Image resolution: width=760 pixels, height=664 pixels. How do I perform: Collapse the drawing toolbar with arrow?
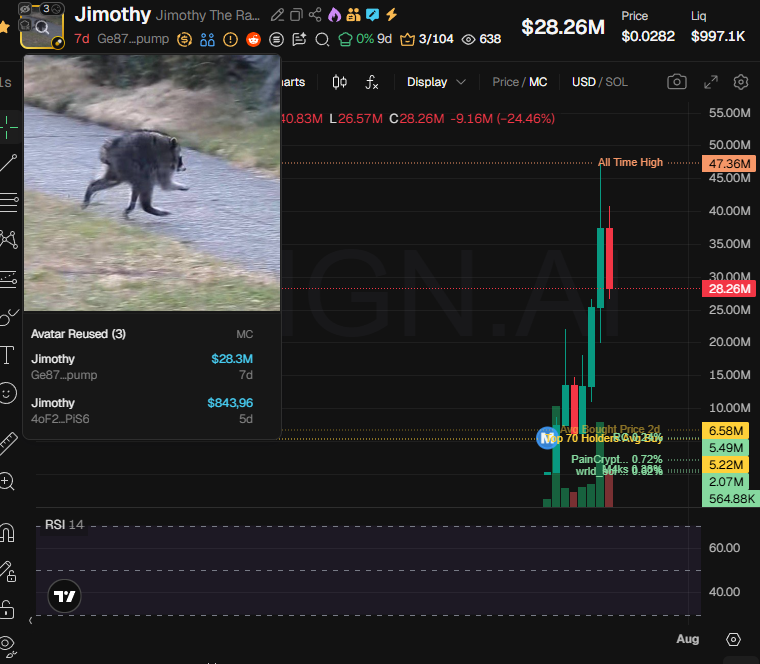[x=31, y=620]
